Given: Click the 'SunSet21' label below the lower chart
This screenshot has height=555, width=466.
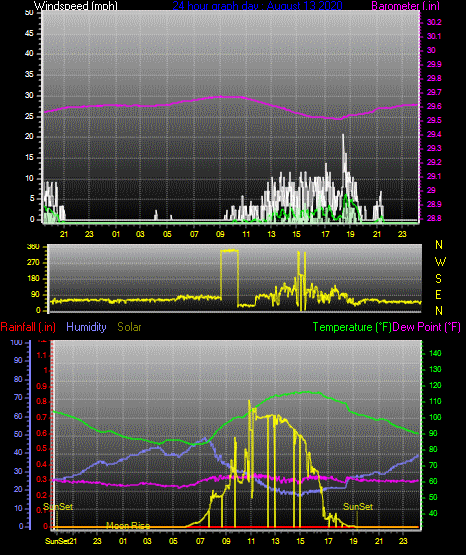Looking at the screenshot, I should tap(61, 541).
